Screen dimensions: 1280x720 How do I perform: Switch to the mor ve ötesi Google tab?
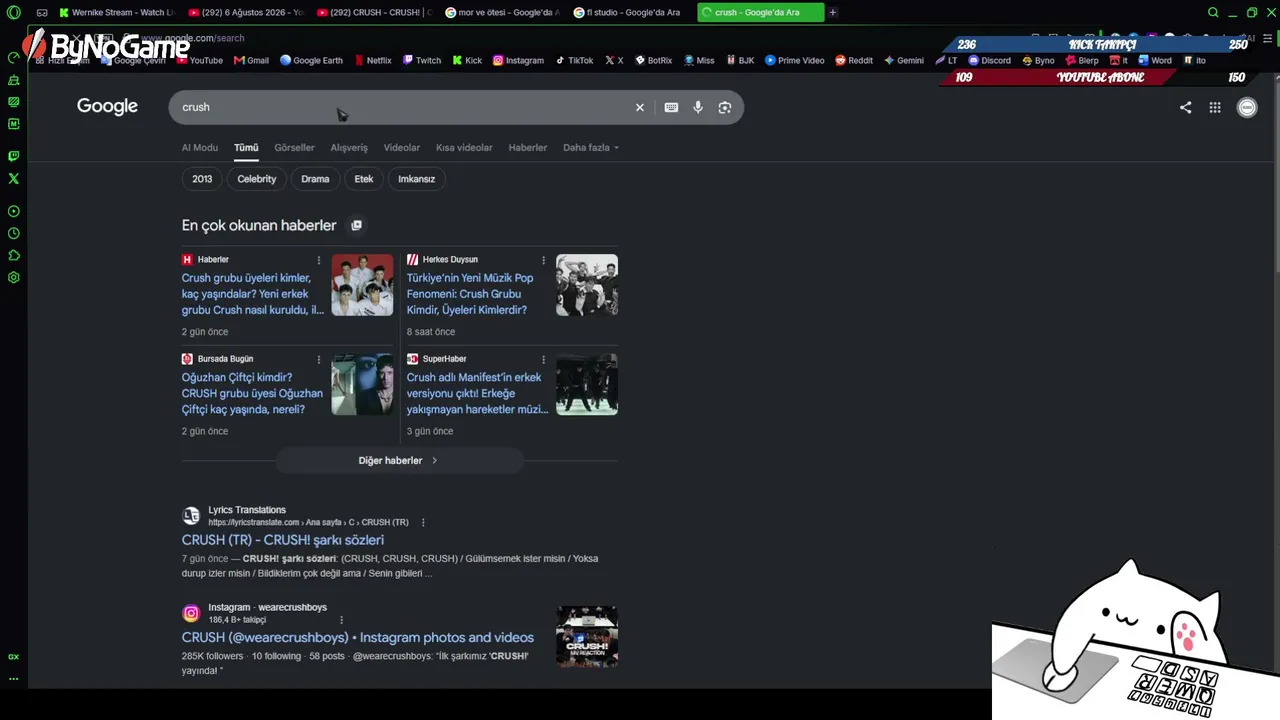pyautogui.click(x=503, y=12)
